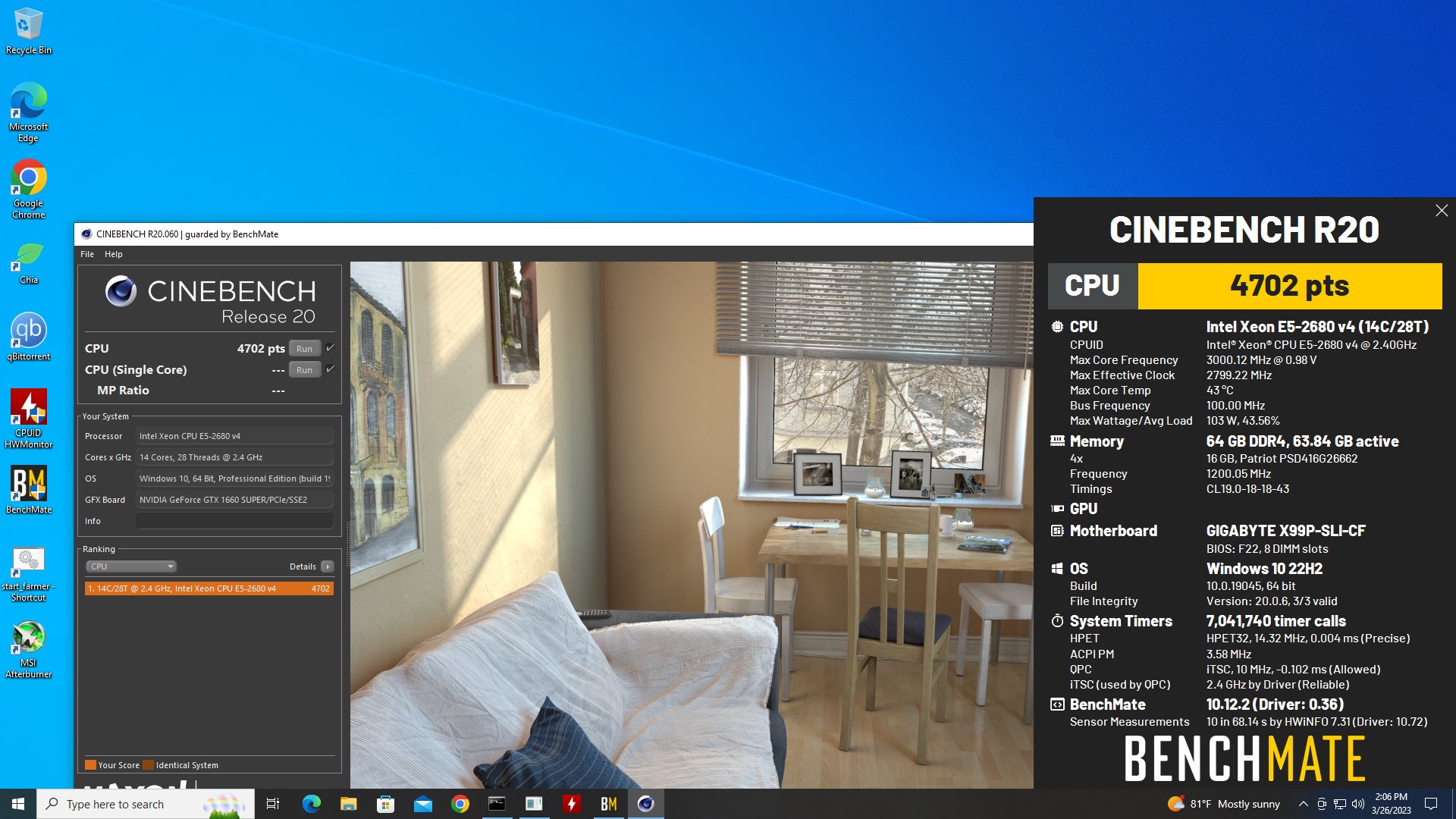Viewport: 1456px width, 819px height.
Task: Select the CPUID HWMonitor desktop shortcut
Action: 28,418
